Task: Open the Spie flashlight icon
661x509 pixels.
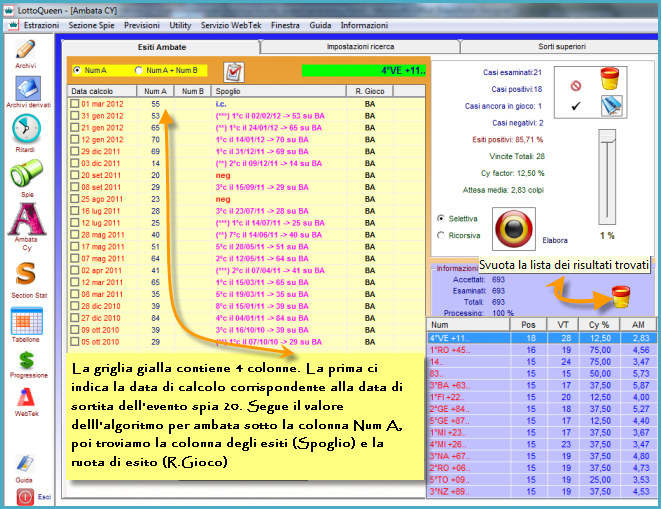Action: (26, 173)
